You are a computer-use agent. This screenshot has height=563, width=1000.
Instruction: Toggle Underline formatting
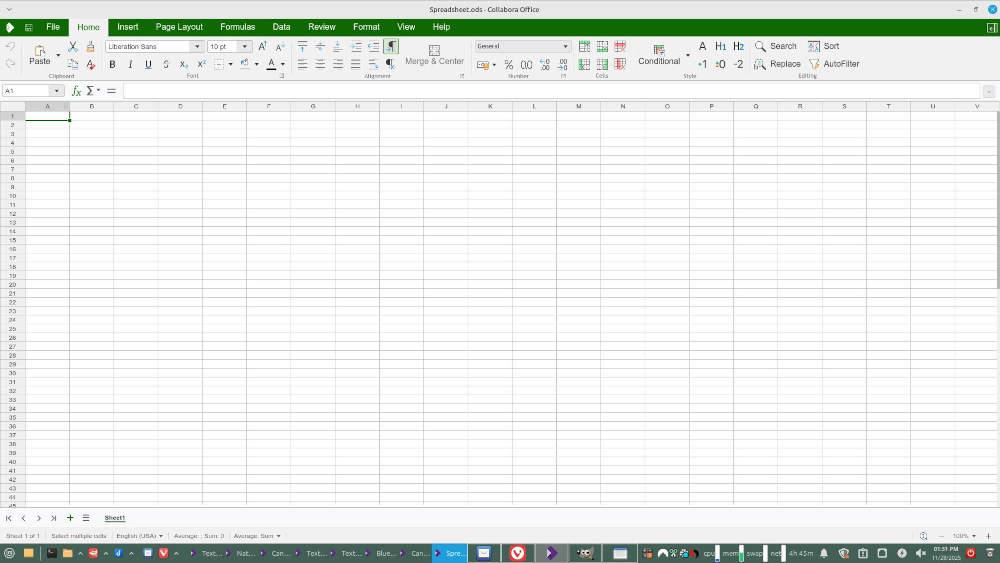click(148, 65)
